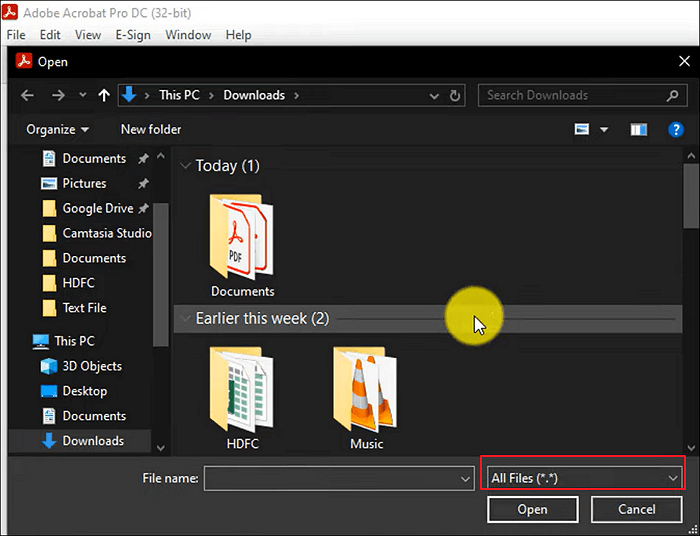The width and height of the screenshot is (700, 536).
Task: Click the pin icon beside Pictures
Action: 143,183
